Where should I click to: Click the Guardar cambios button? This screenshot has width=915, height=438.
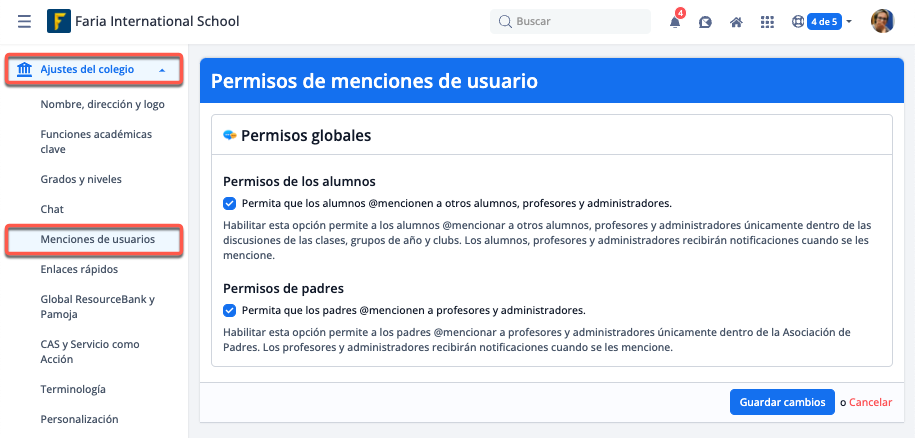tap(781, 402)
